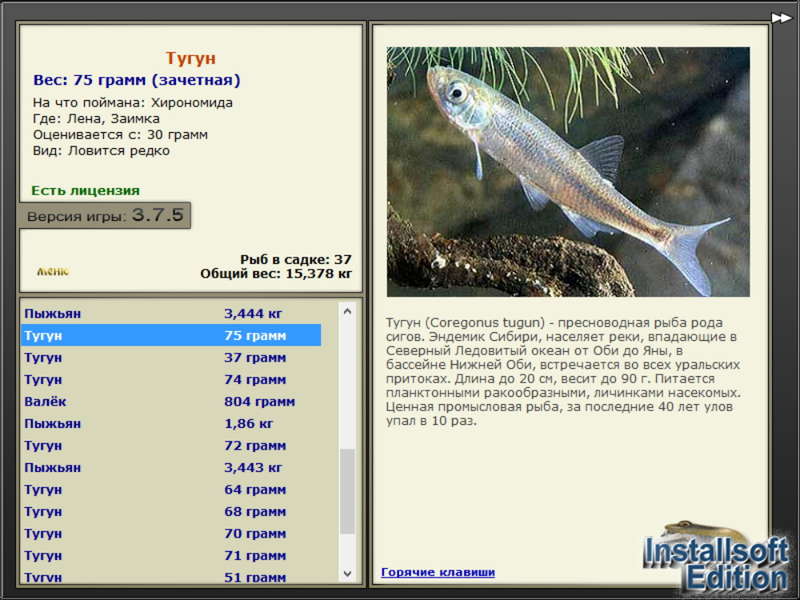This screenshot has height=600, width=800.
Task: Select the Пыжьян 3,444 кг row
Action: [171, 313]
